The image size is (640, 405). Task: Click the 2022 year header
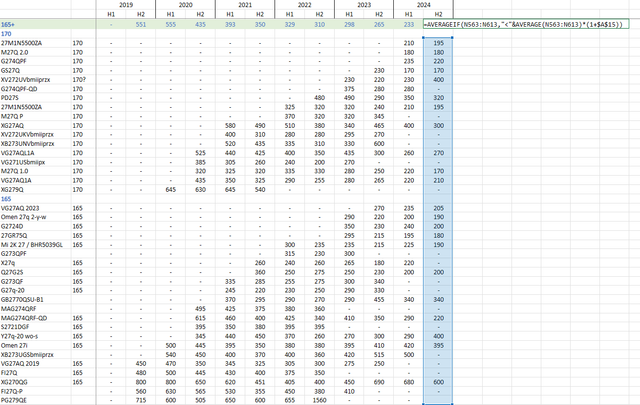[304, 5]
